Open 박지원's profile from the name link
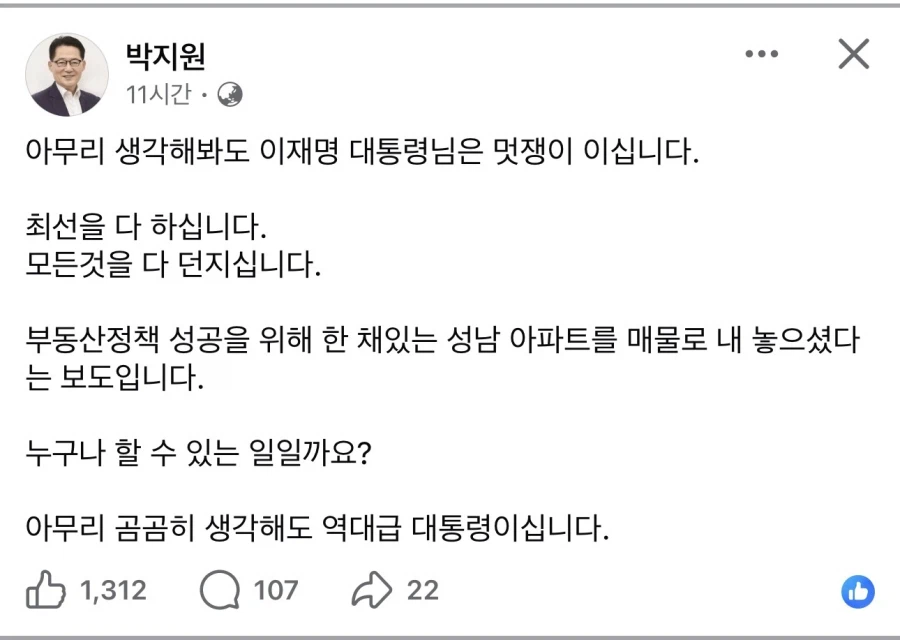The height and width of the screenshot is (640, 900). pyautogui.click(x=165, y=58)
